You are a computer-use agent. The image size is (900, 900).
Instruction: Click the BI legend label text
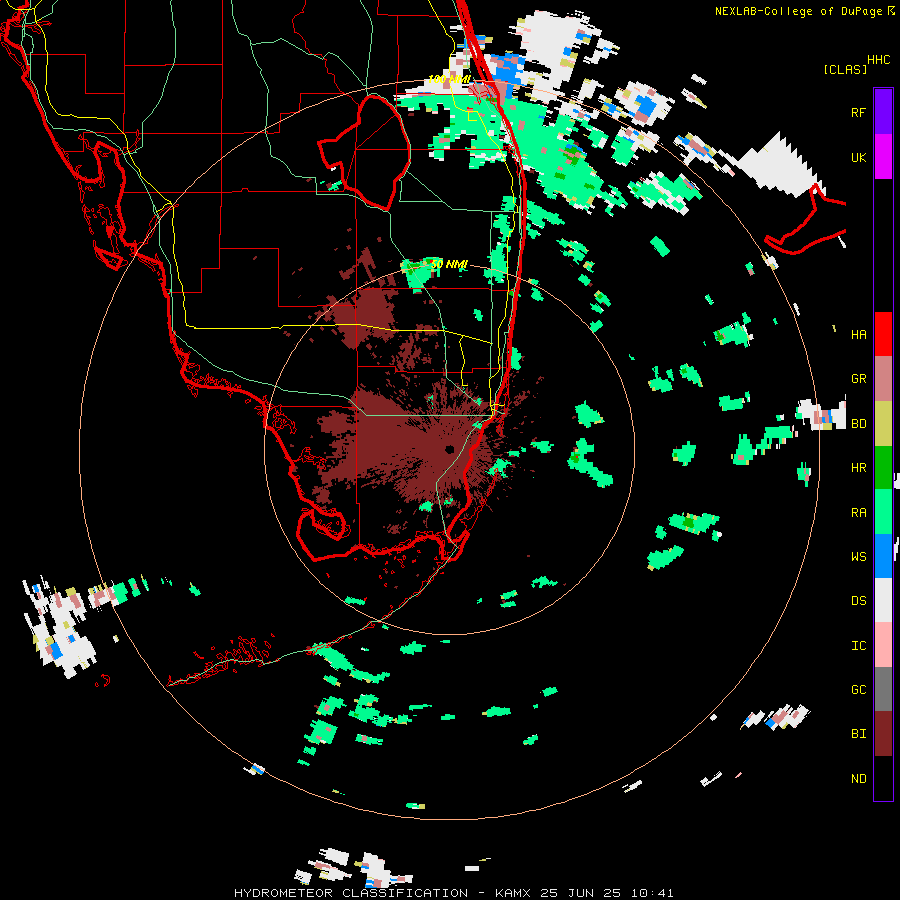[x=858, y=734]
